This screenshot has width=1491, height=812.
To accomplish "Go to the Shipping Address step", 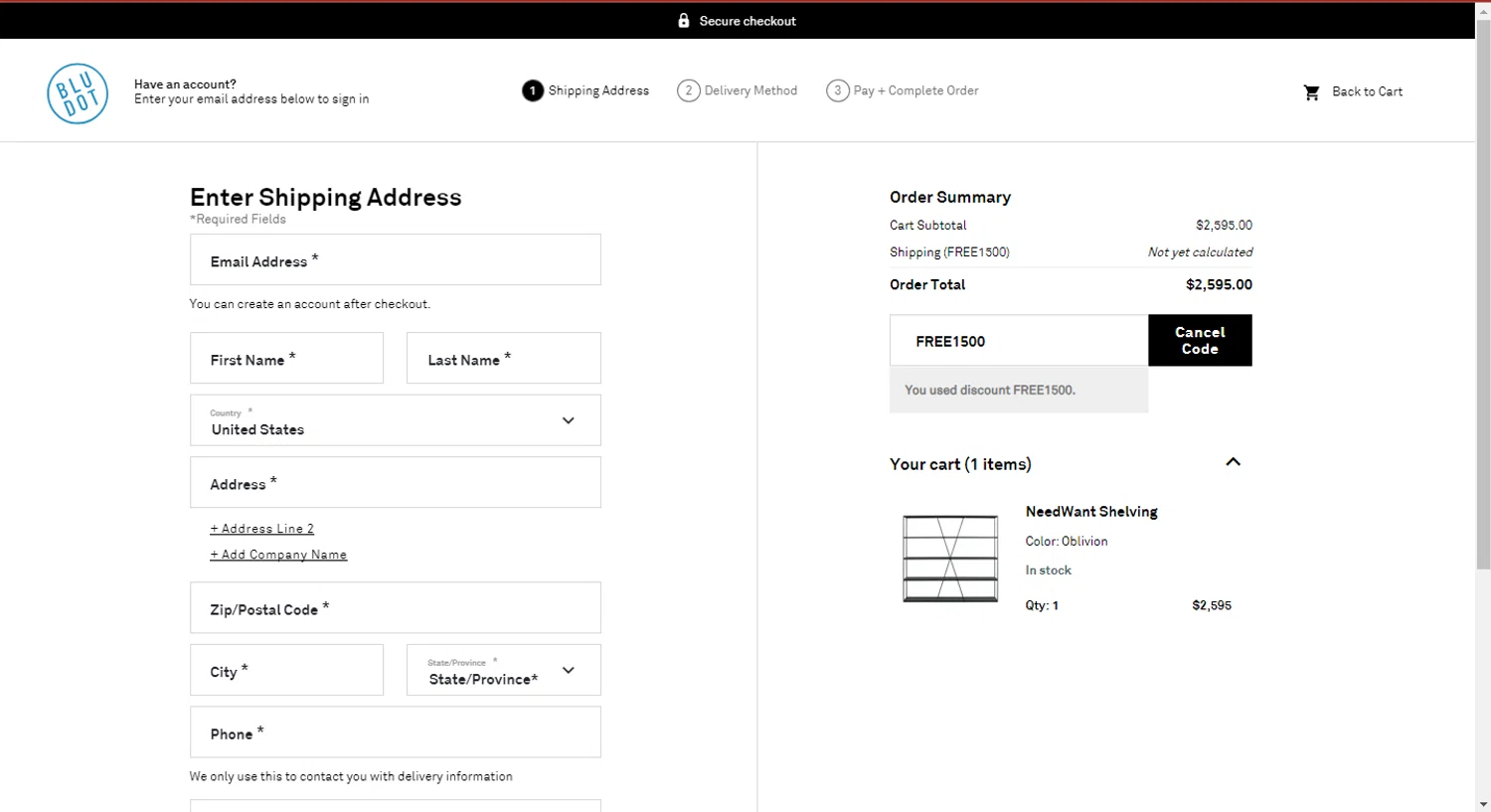I will (x=598, y=90).
